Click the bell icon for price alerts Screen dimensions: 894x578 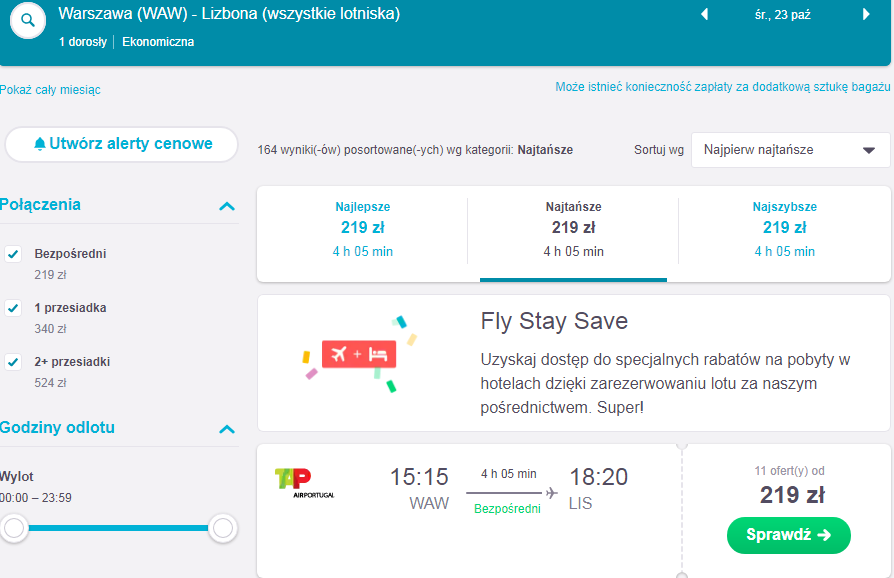click(x=39, y=144)
